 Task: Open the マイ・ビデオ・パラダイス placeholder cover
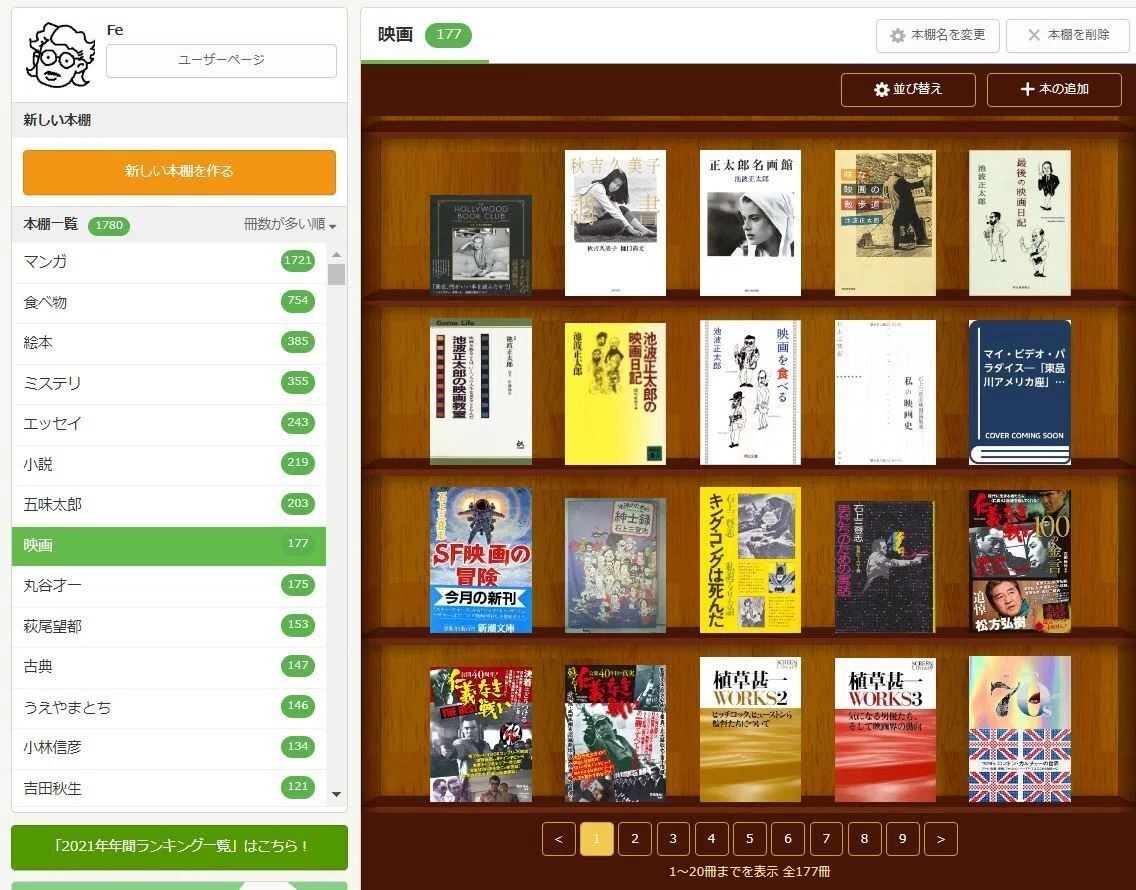pos(1019,392)
